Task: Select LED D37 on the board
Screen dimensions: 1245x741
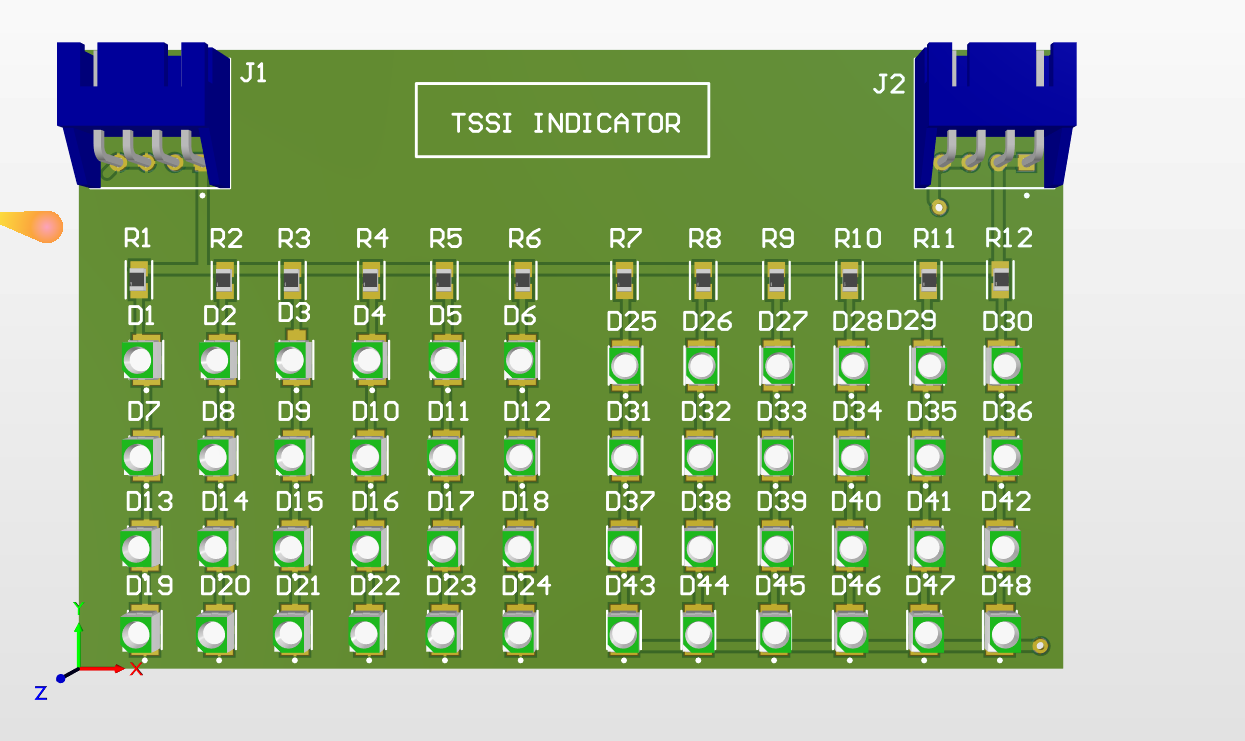Action: 624,547
